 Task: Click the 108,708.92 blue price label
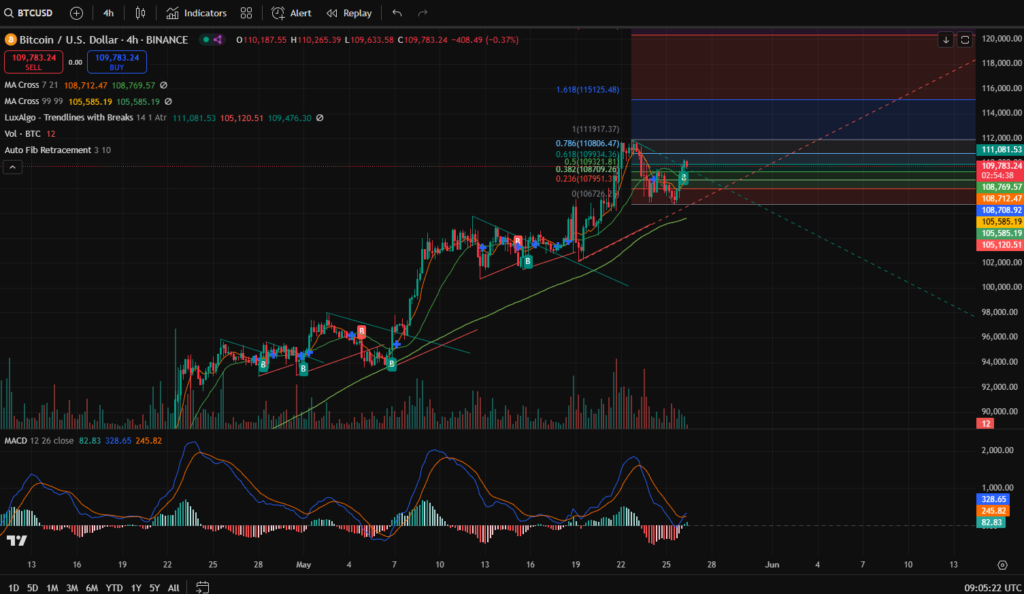click(x=1000, y=210)
